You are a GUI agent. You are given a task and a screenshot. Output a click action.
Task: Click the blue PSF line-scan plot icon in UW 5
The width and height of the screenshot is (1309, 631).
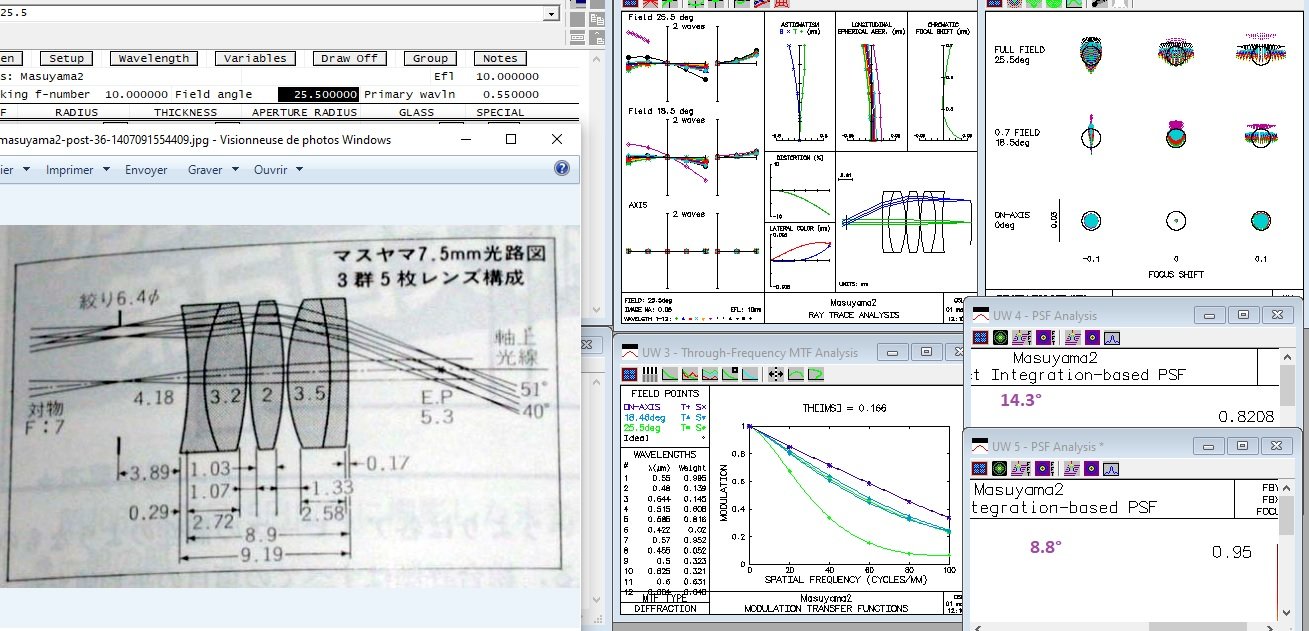tap(1112, 467)
